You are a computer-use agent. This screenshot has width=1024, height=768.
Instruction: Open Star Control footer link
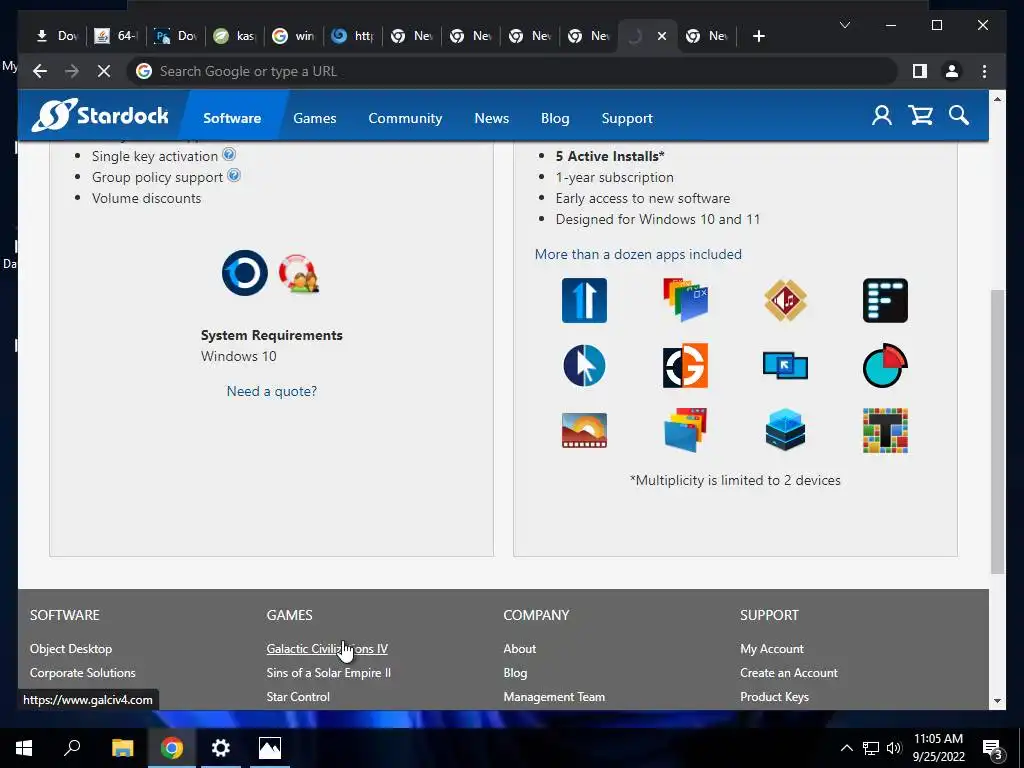point(298,697)
